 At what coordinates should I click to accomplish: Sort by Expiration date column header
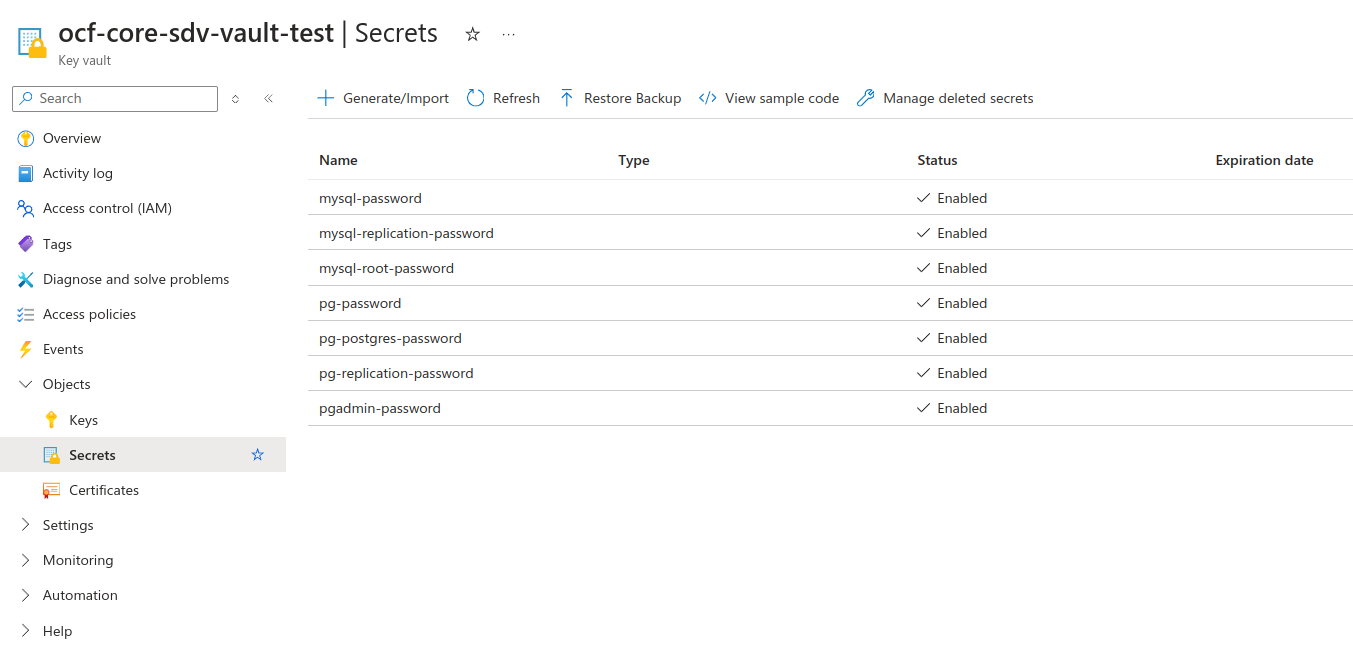(1264, 160)
